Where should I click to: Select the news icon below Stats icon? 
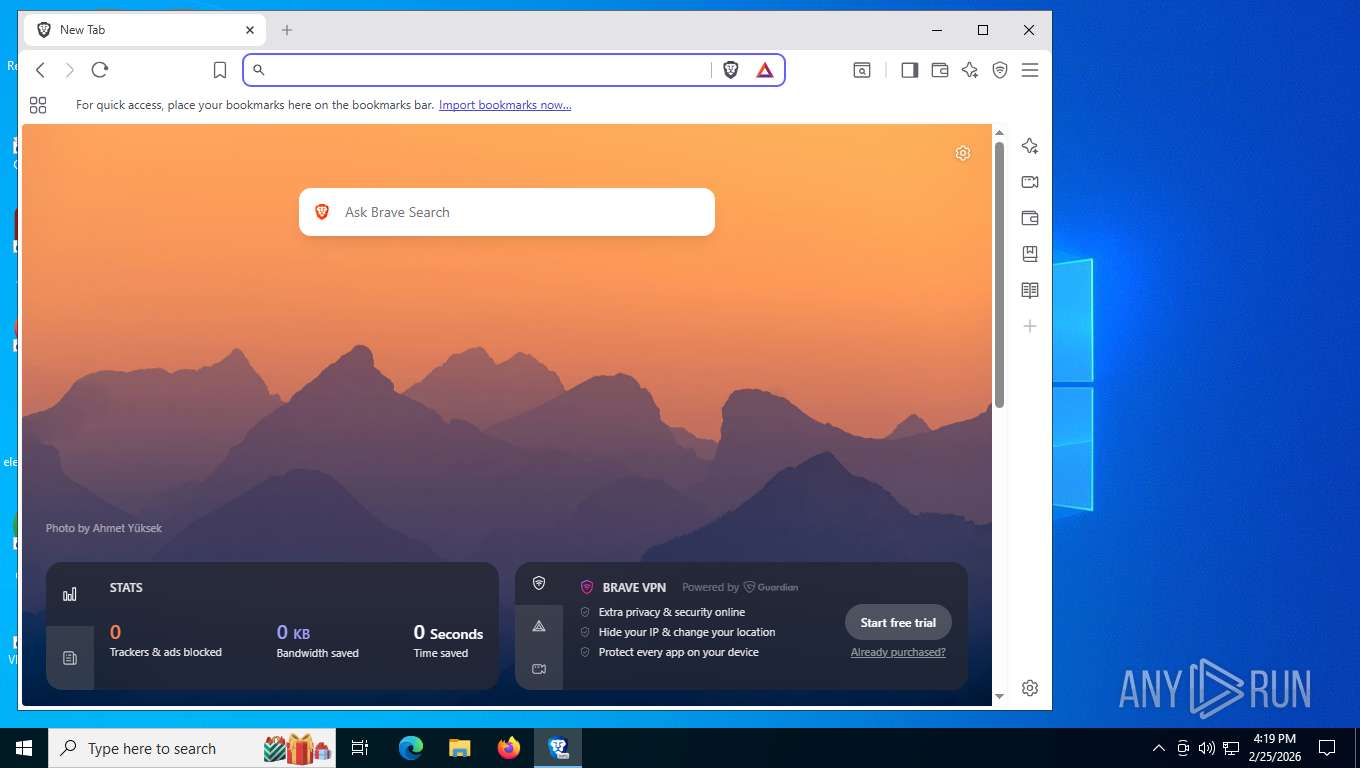(x=70, y=658)
